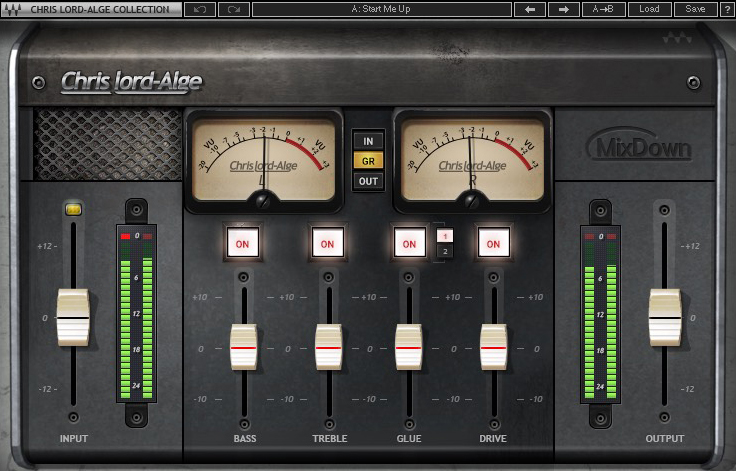Image resolution: width=736 pixels, height=471 pixels.
Task: Toggle the Bass ON switch
Action: pyautogui.click(x=243, y=242)
